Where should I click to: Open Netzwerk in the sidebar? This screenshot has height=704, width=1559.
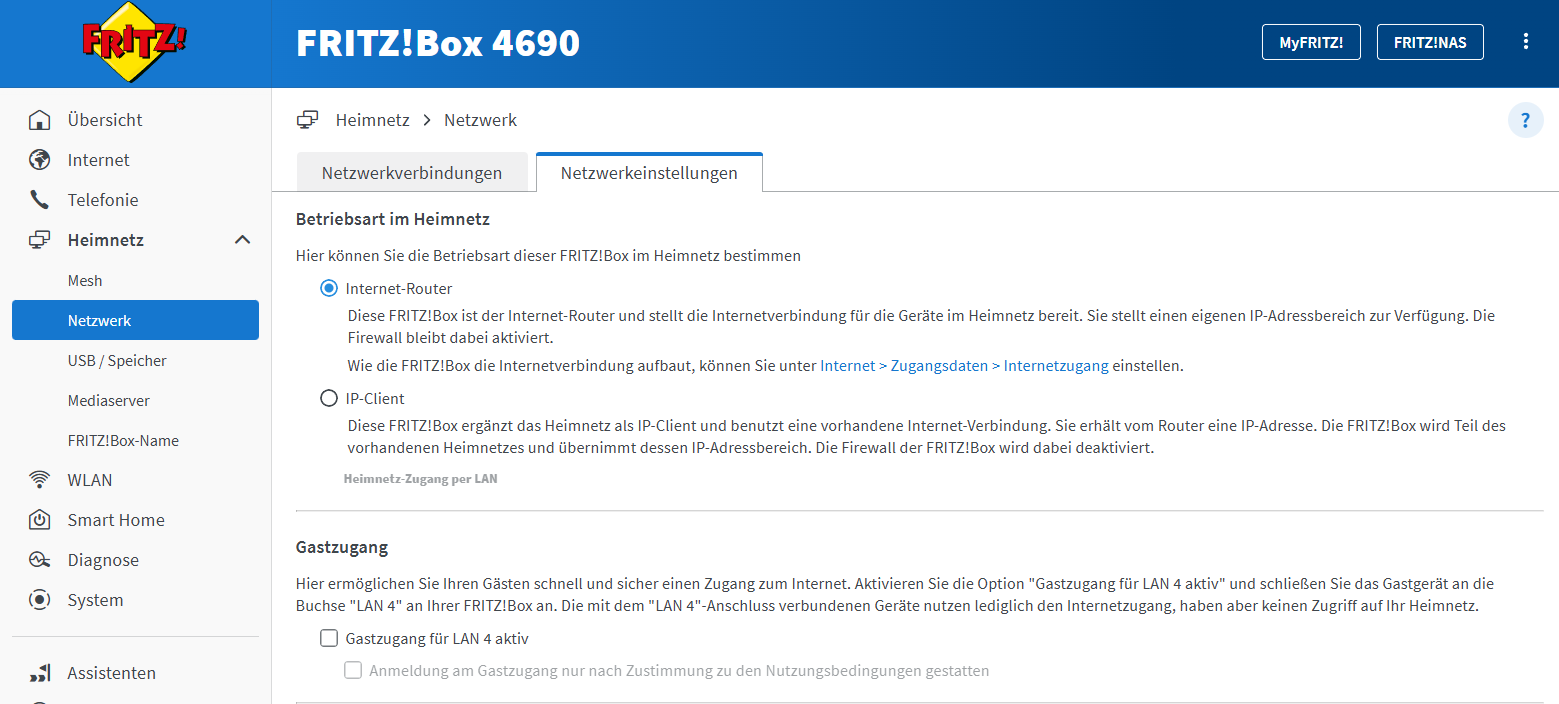pyautogui.click(x=136, y=320)
